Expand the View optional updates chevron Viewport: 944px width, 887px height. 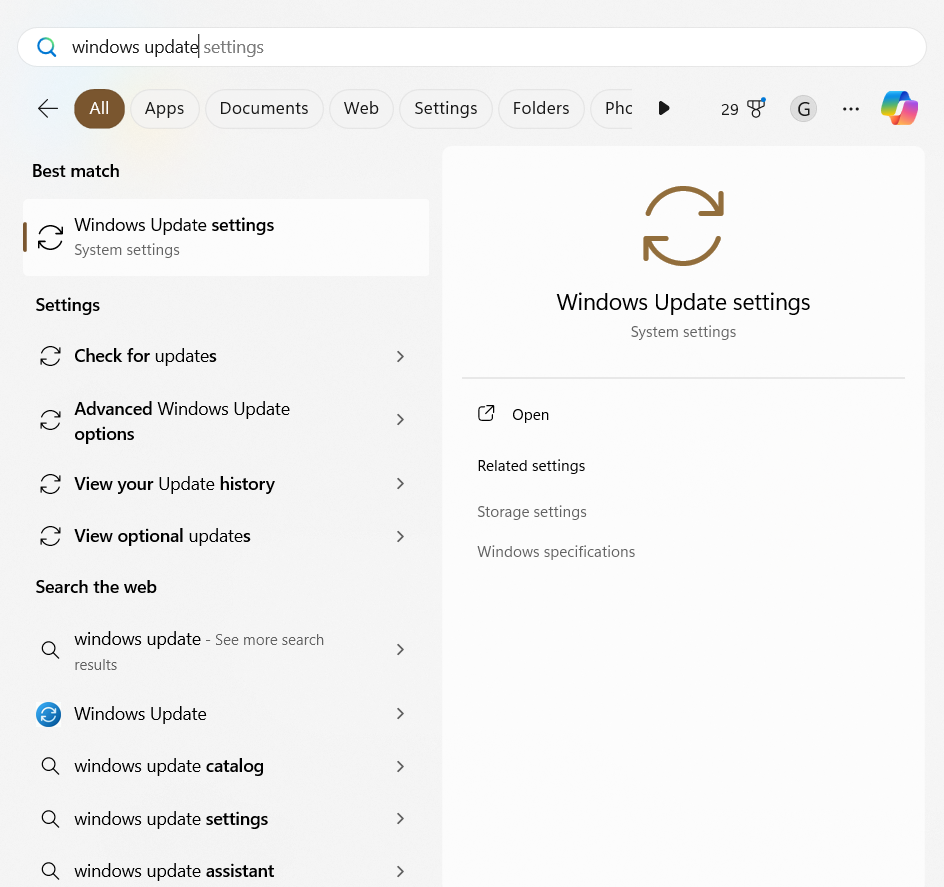(x=400, y=537)
